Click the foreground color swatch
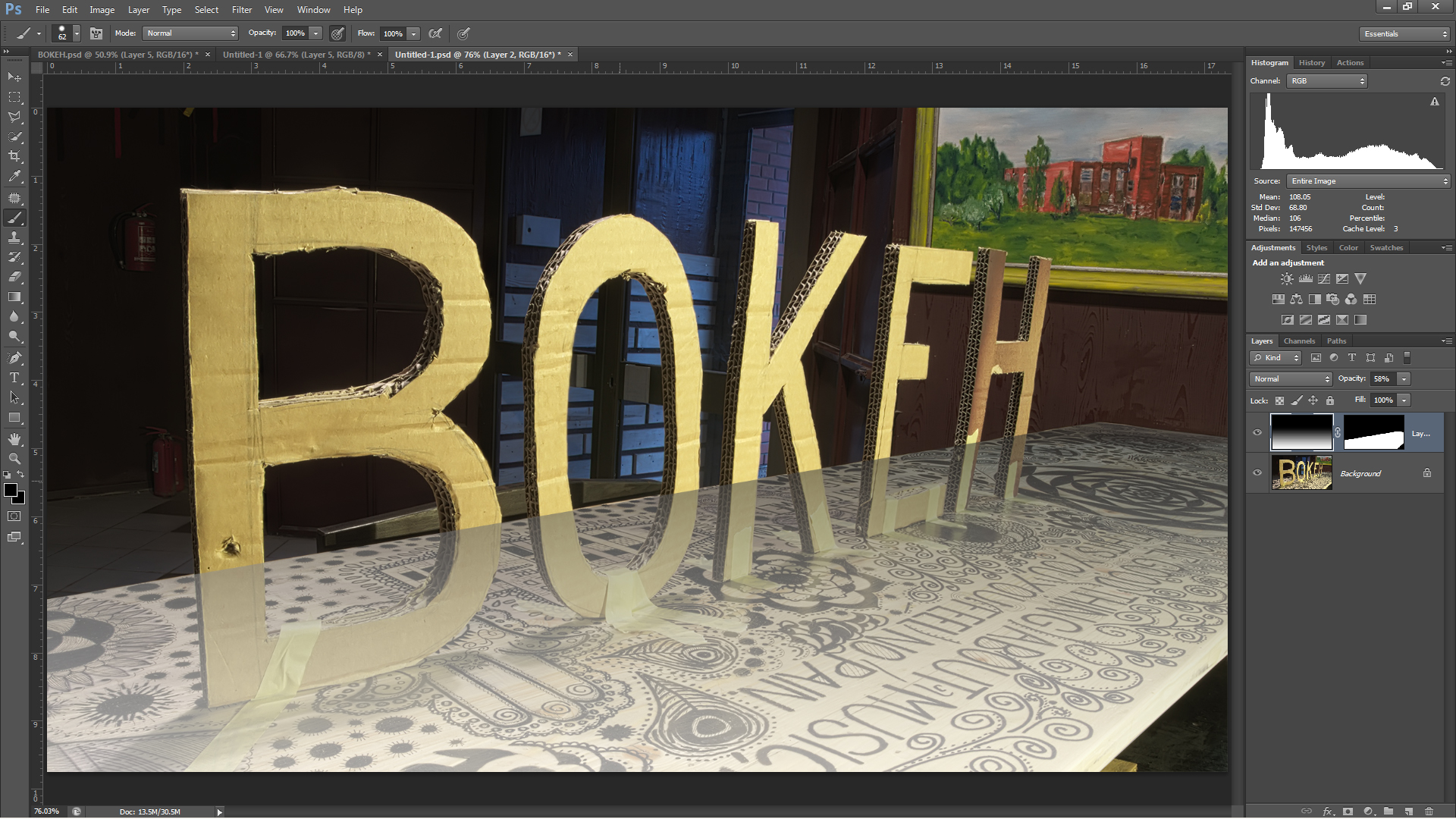Image resolution: width=1456 pixels, height=819 pixels. [x=11, y=491]
